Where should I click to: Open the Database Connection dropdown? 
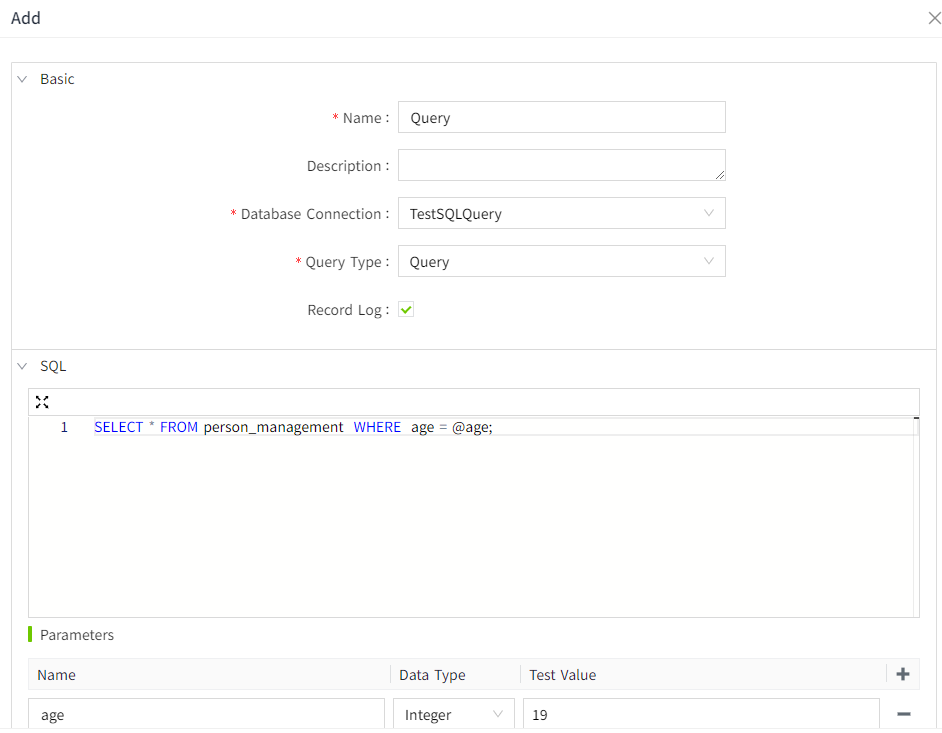click(561, 214)
